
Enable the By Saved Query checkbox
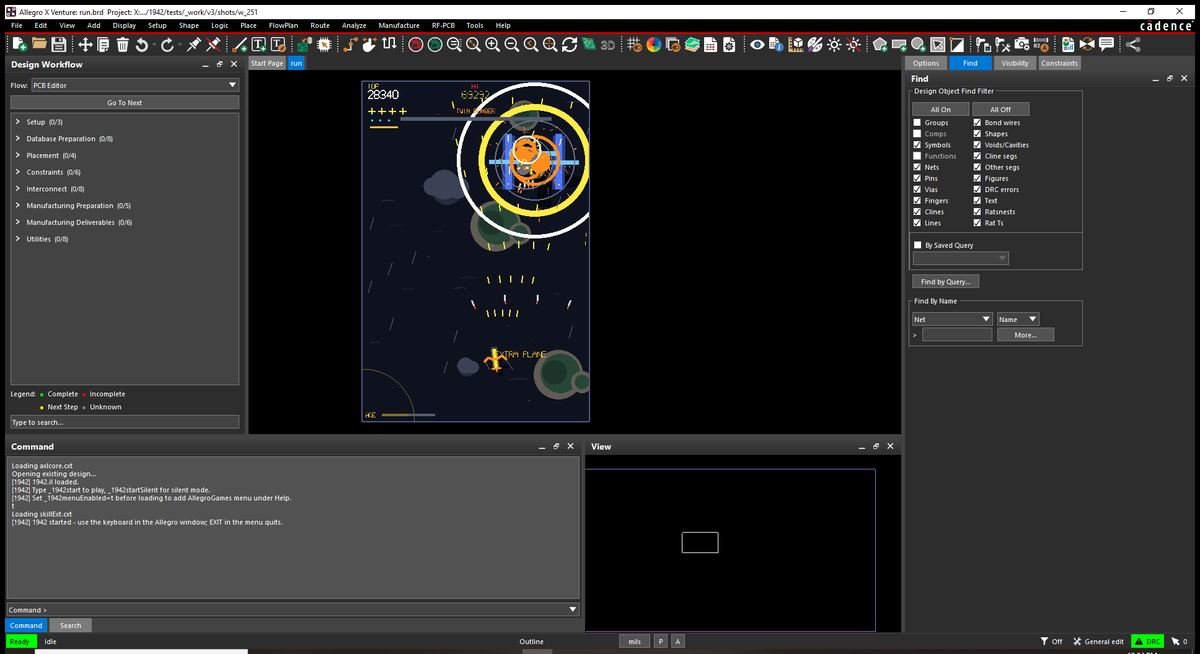917,245
